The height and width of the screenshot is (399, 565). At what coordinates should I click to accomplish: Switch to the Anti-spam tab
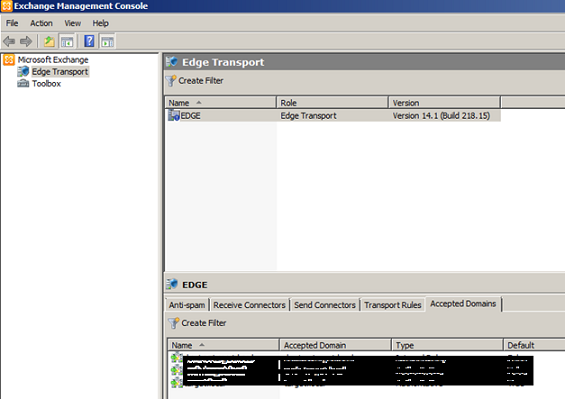click(x=187, y=305)
